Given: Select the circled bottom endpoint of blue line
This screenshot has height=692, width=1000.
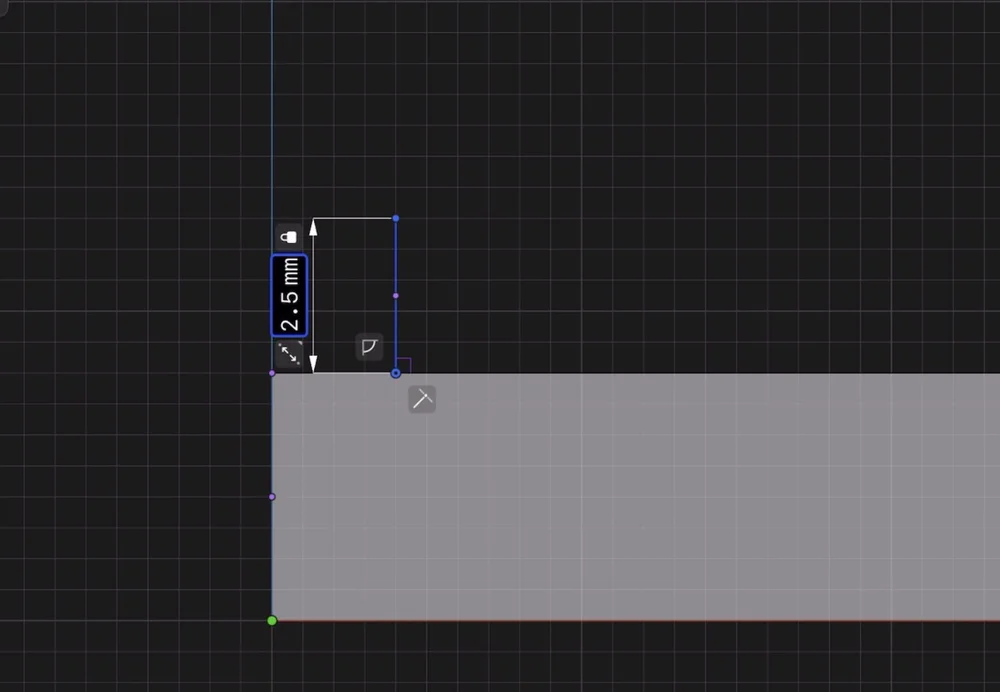Looking at the screenshot, I should 395,373.
